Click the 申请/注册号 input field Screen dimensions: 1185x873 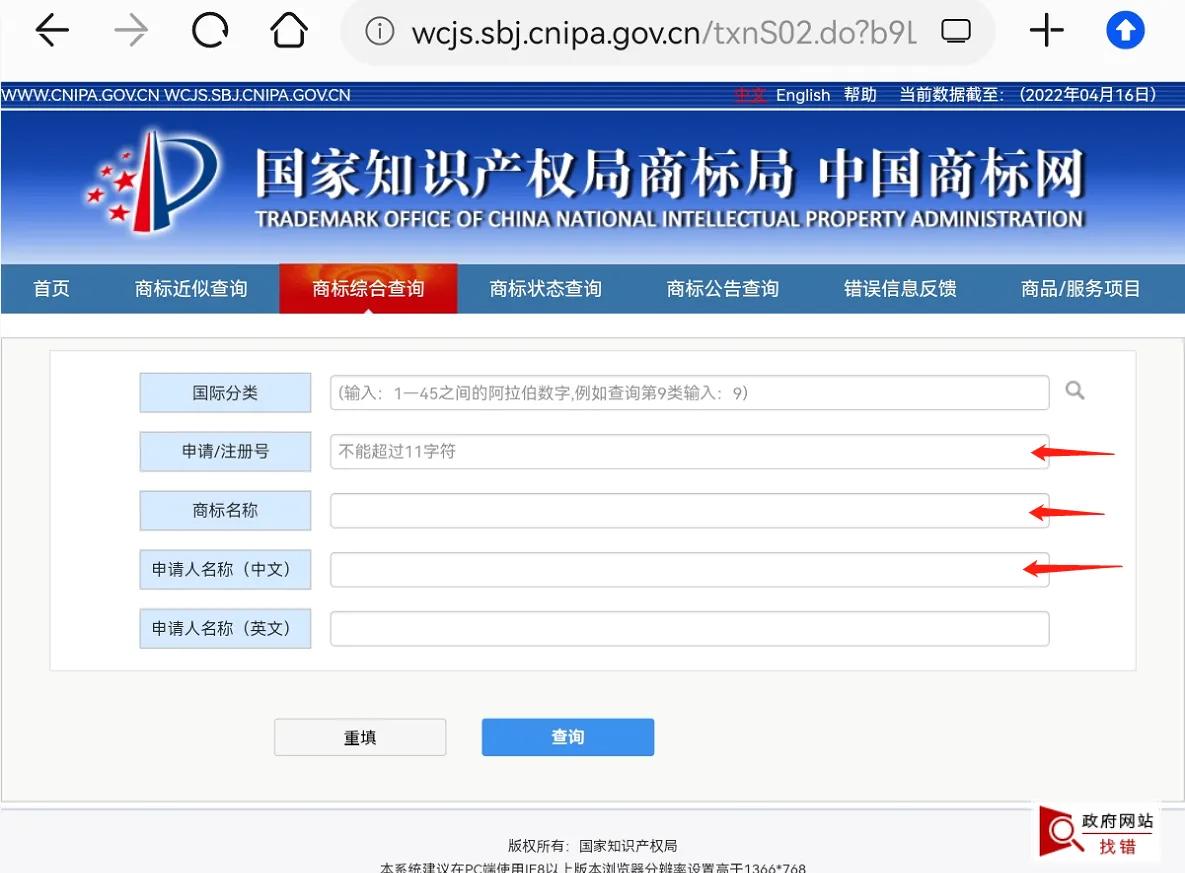coord(689,452)
